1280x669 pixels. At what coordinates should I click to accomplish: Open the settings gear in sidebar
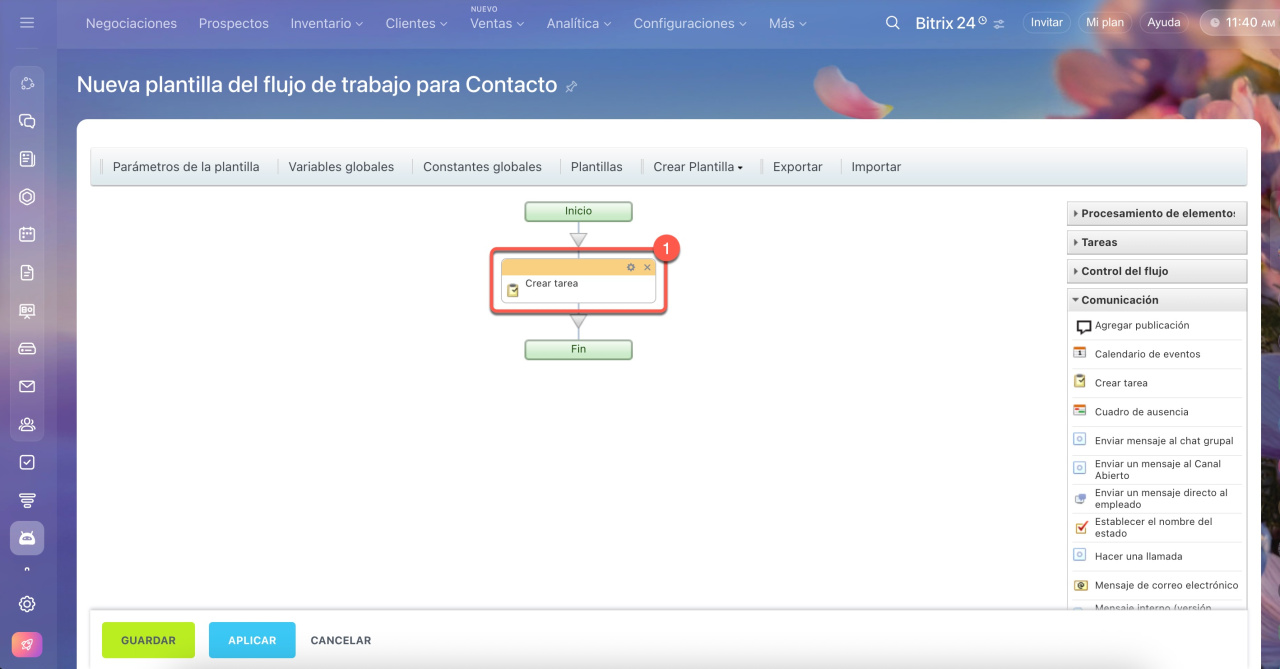coord(27,604)
